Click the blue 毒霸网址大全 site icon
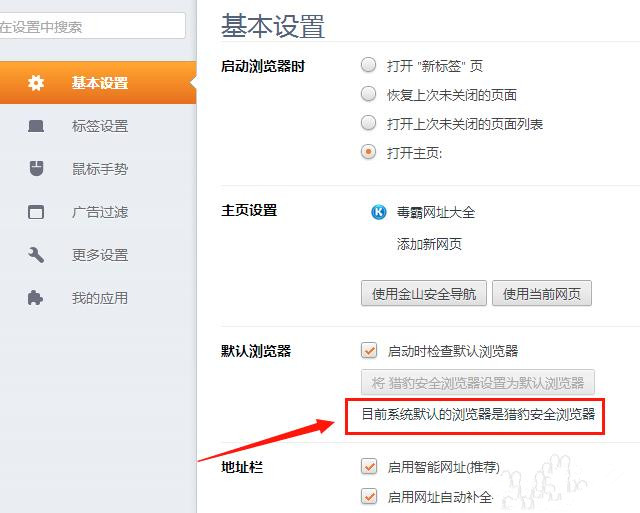The height and width of the screenshot is (513, 640). click(379, 212)
